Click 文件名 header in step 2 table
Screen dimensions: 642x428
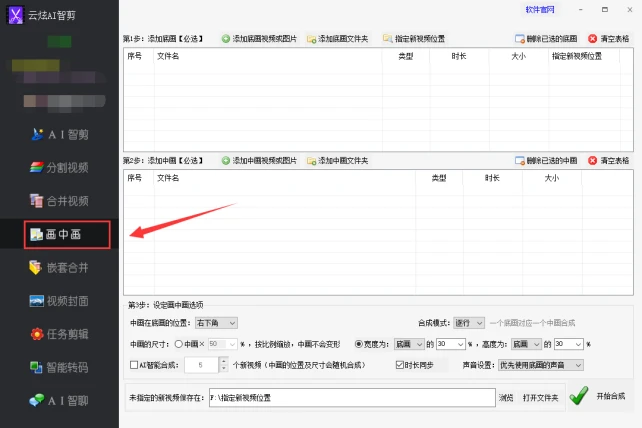168,178
